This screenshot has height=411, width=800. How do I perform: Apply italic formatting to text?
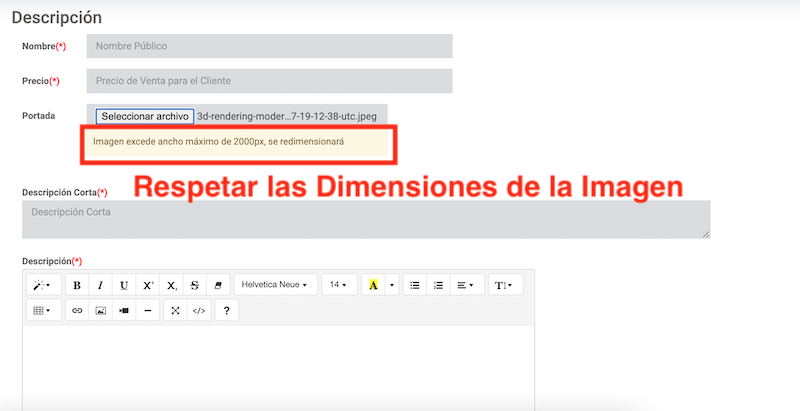[100, 285]
